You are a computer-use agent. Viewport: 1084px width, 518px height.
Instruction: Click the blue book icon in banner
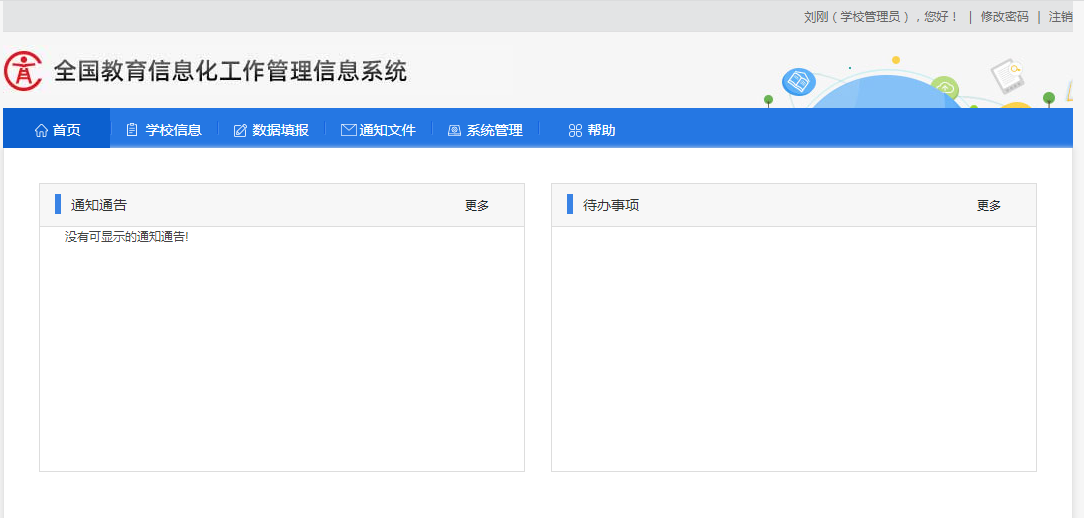(x=798, y=82)
